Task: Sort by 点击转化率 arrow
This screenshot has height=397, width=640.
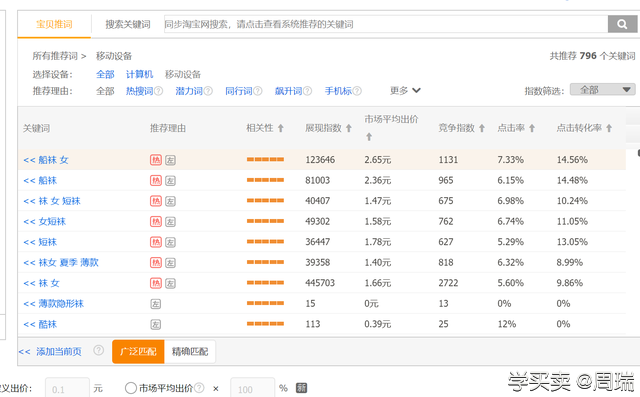Action: [x=609, y=128]
